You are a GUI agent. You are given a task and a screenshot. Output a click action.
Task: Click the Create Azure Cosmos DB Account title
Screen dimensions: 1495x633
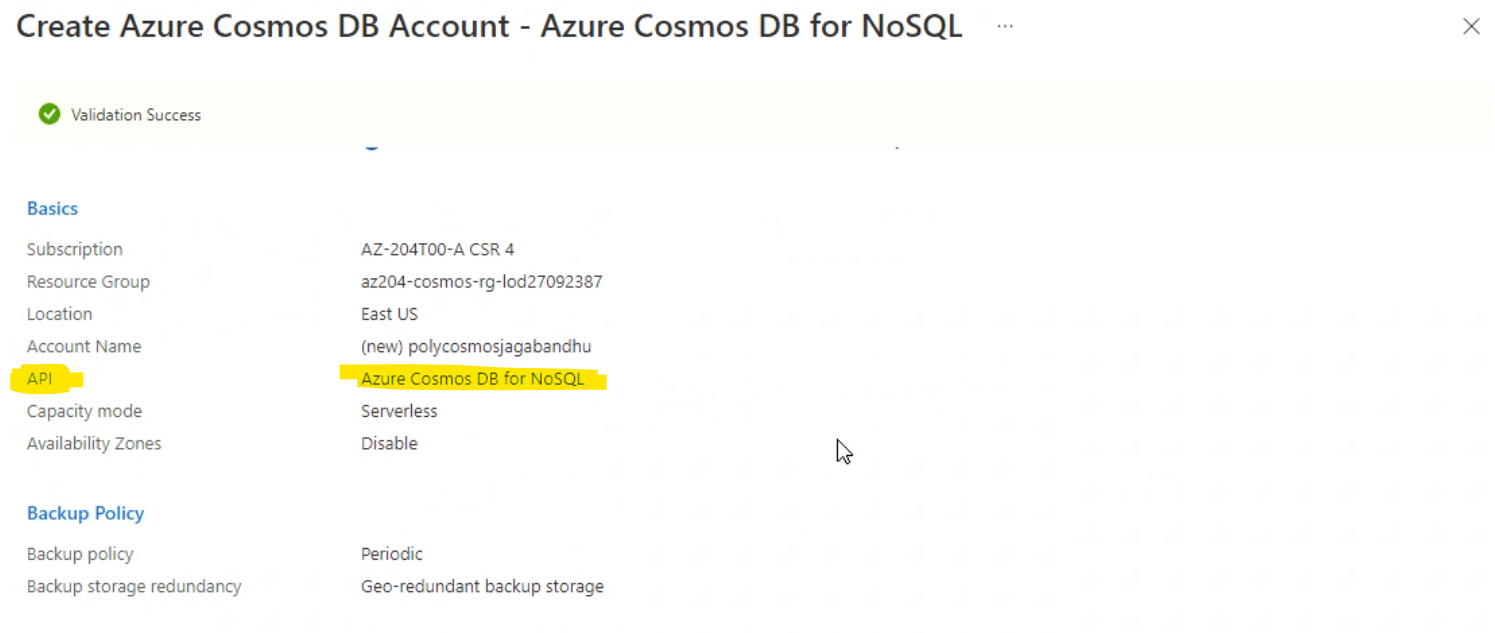pos(489,26)
